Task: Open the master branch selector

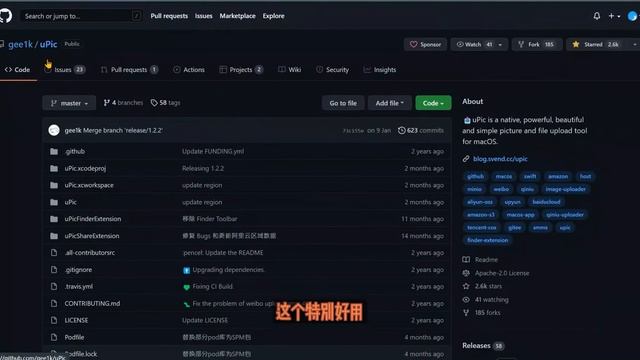Action: coord(69,103)
